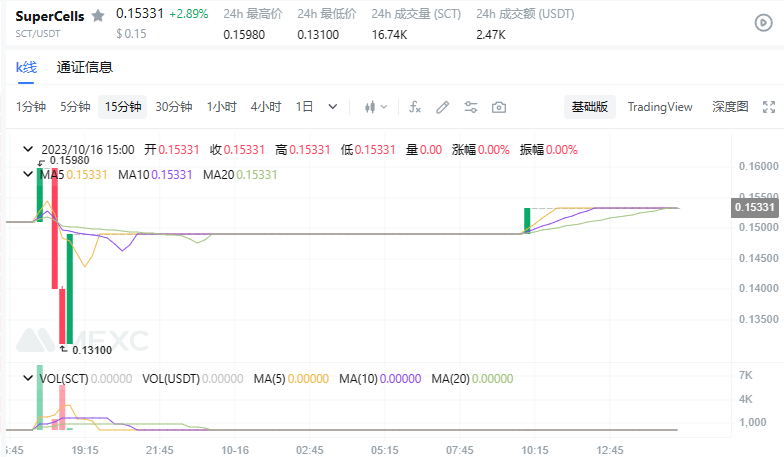Click the 24h 最高价 value 0.15980

click(x=244, y=34)
